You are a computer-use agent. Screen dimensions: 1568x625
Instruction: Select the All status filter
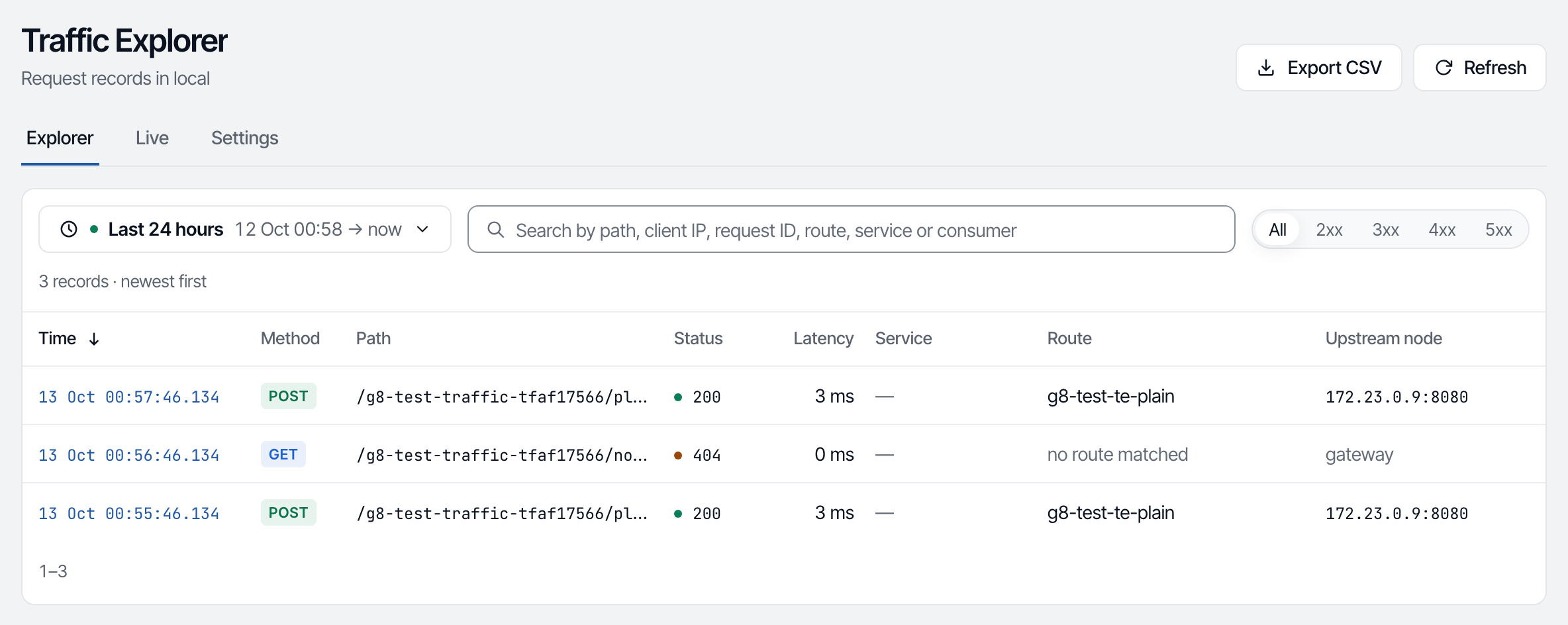point(1277,230)
